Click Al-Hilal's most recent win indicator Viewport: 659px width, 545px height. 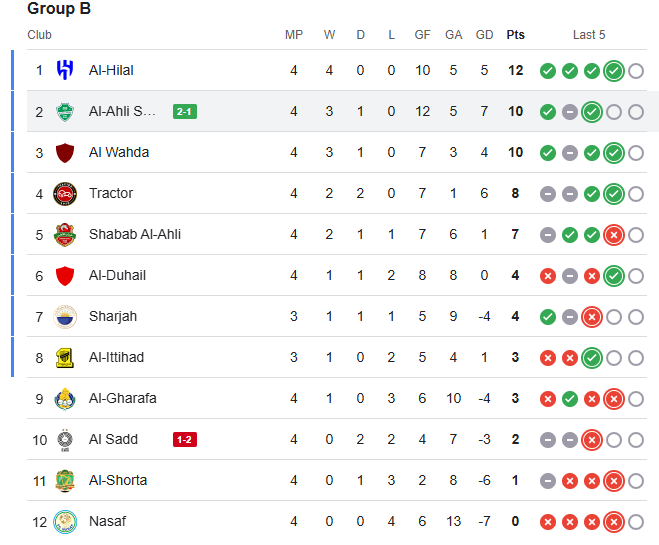pyautogui.click(x=614, y=71)
